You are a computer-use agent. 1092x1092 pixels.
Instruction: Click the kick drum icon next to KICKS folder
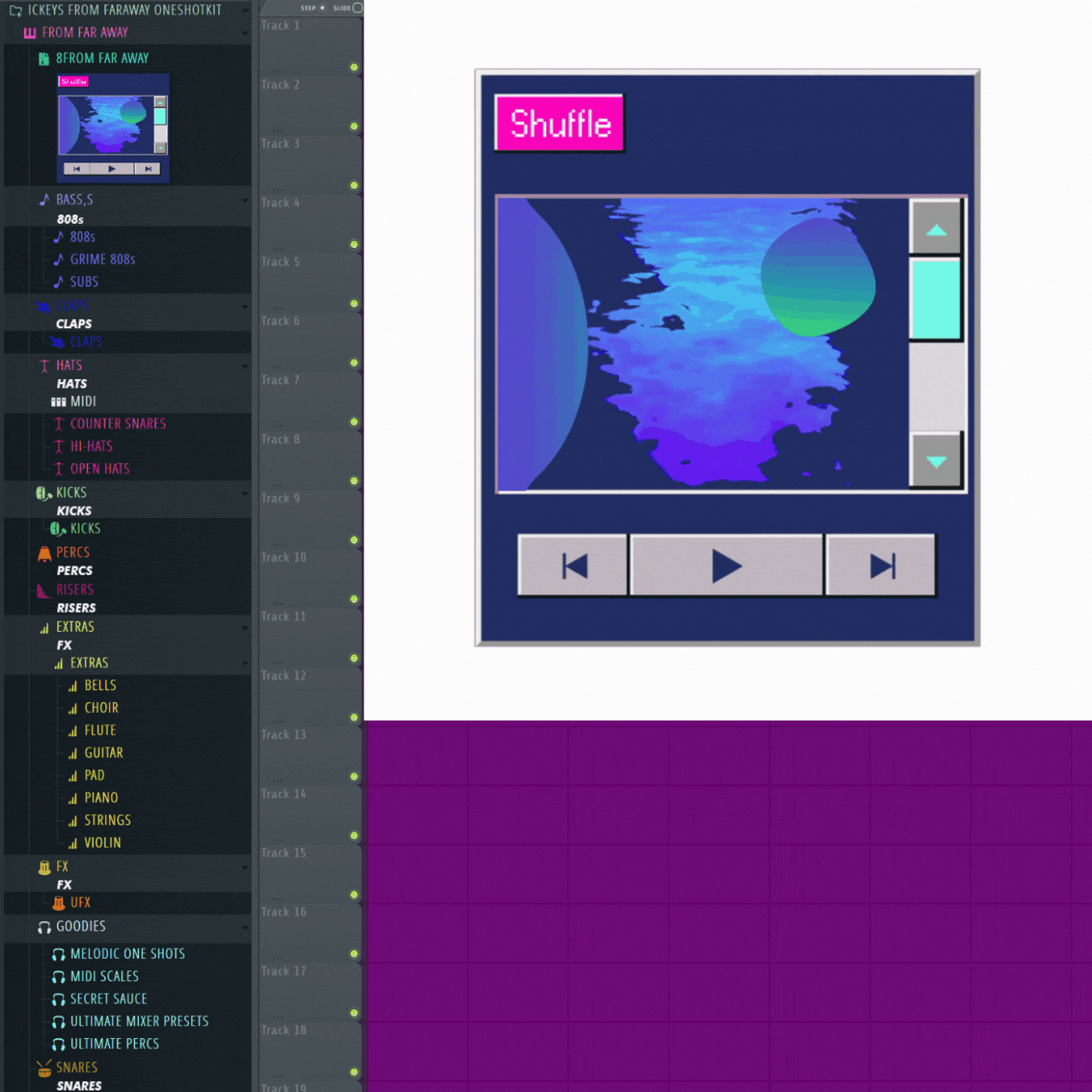44,493
